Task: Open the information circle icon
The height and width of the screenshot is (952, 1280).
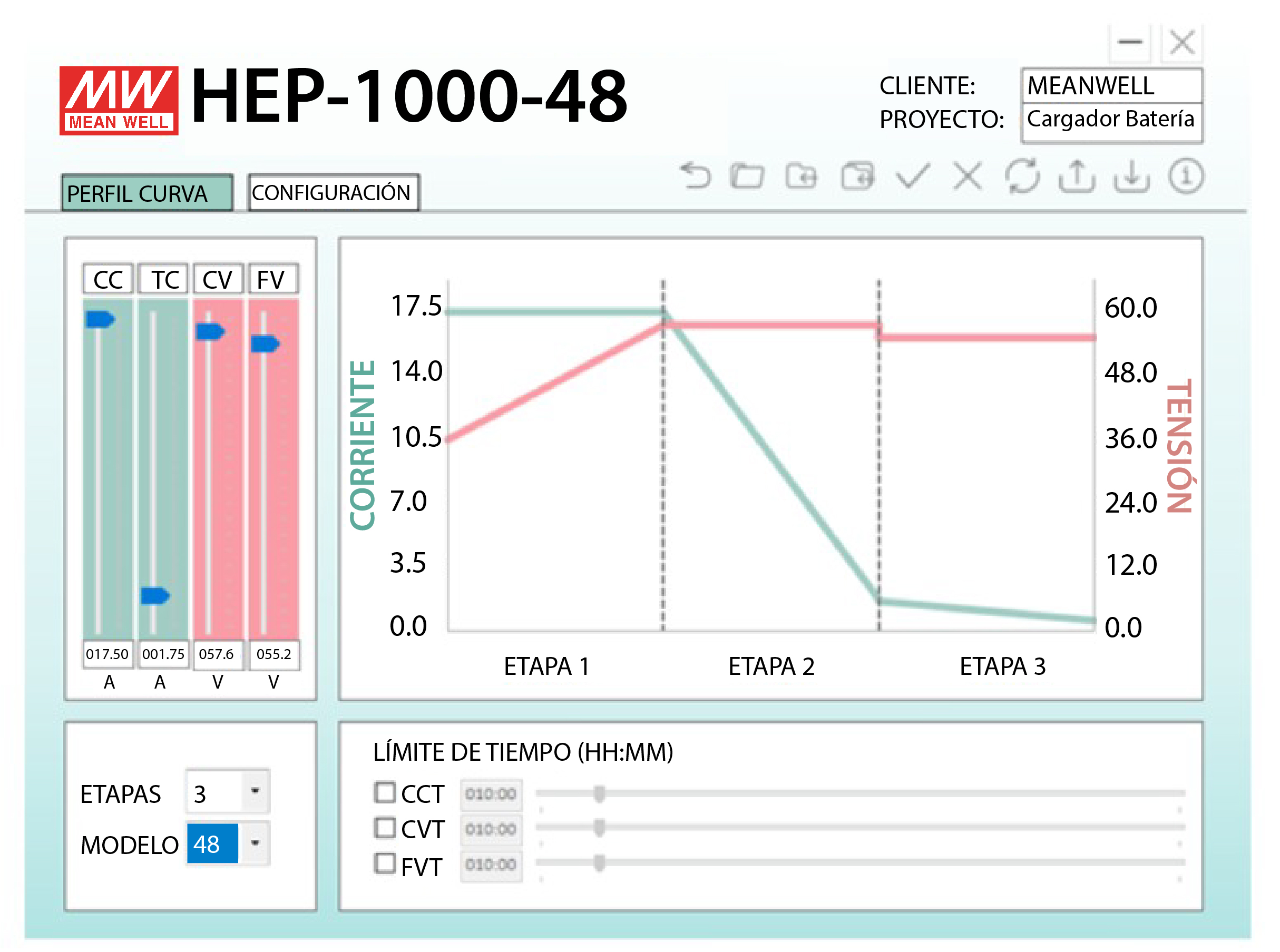Action: tap(1186, 176)
